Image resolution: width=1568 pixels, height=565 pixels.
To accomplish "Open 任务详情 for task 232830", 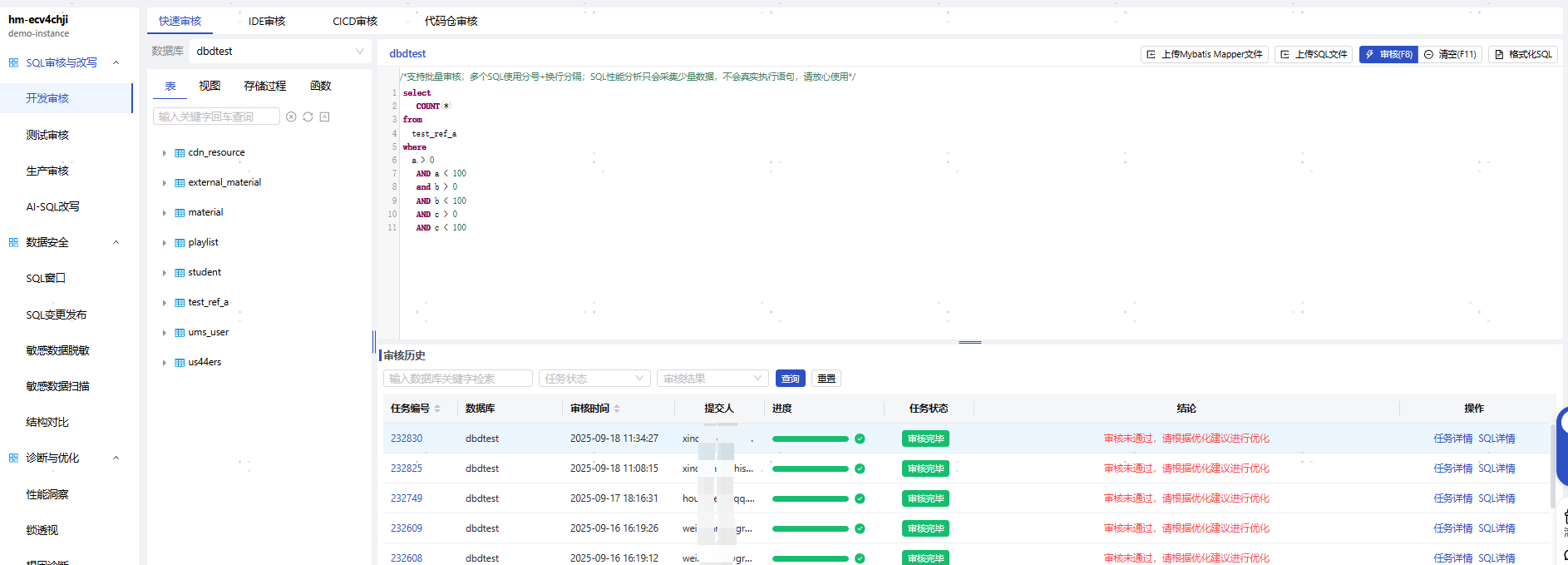I will 1452,439.
